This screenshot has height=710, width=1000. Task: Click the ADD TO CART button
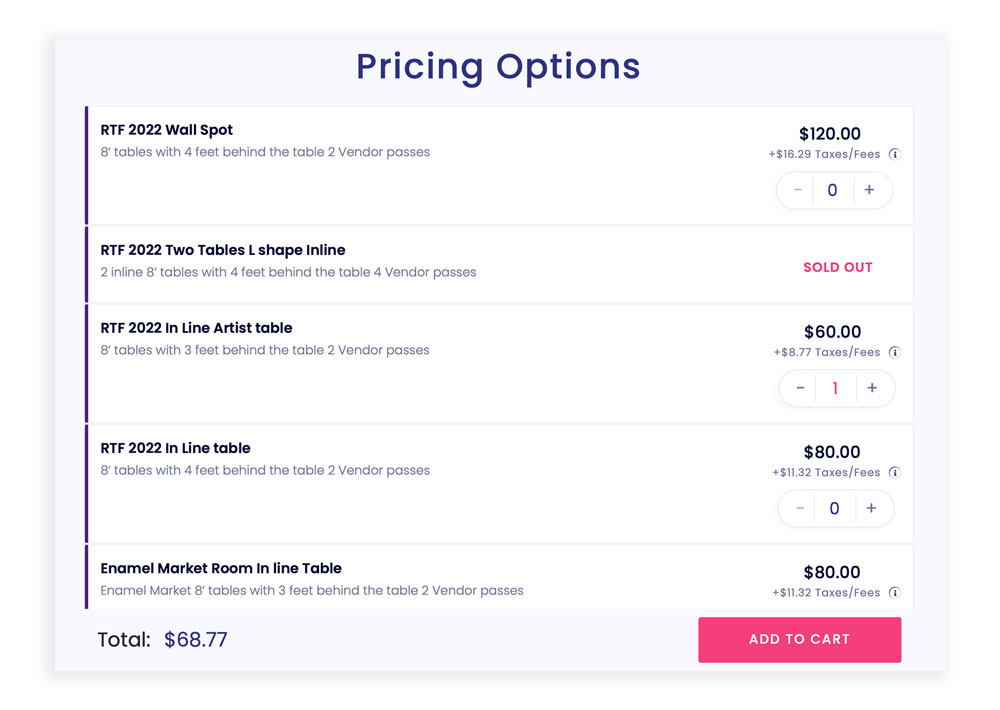point(799,639)
